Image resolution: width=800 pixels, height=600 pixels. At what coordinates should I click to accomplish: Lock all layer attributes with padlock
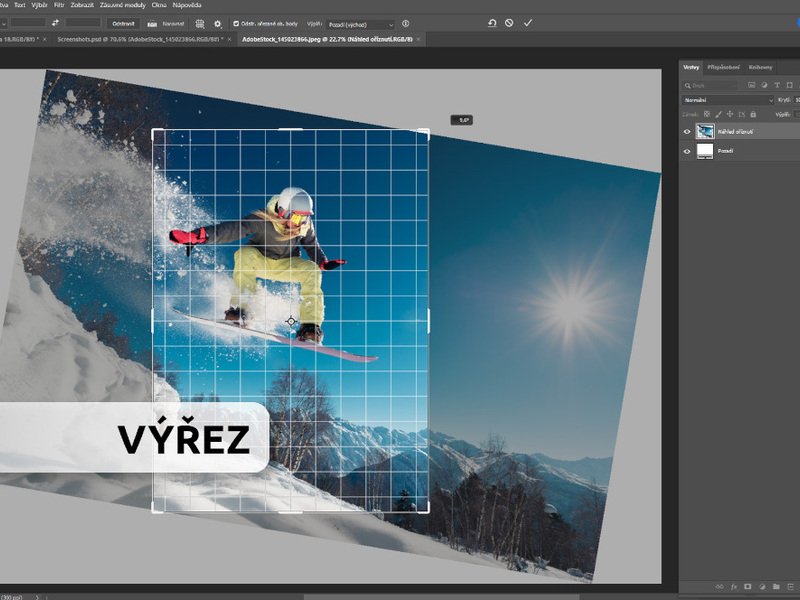click(753, 114)
